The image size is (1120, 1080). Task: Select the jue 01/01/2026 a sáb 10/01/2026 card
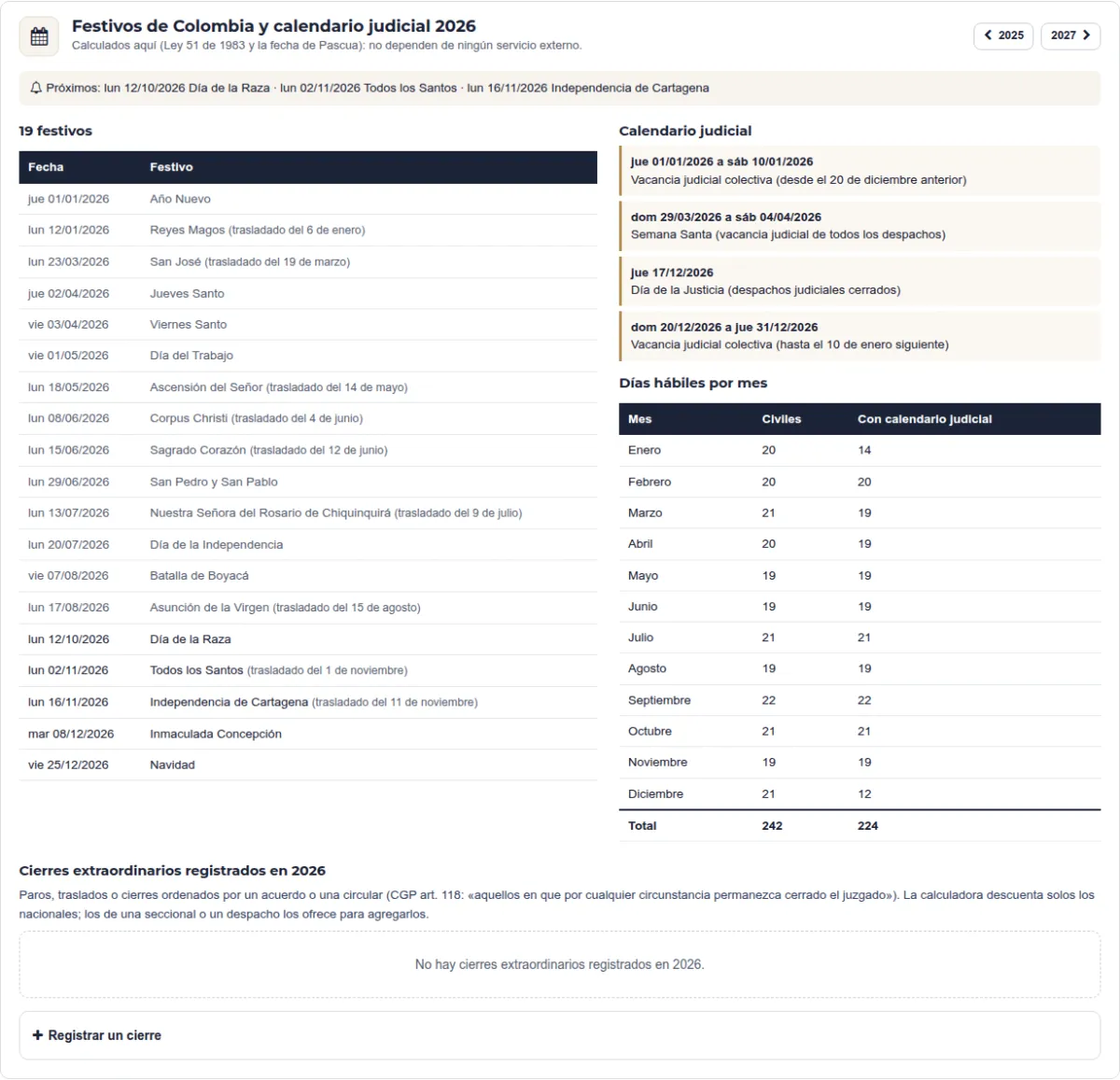(860, 170)
